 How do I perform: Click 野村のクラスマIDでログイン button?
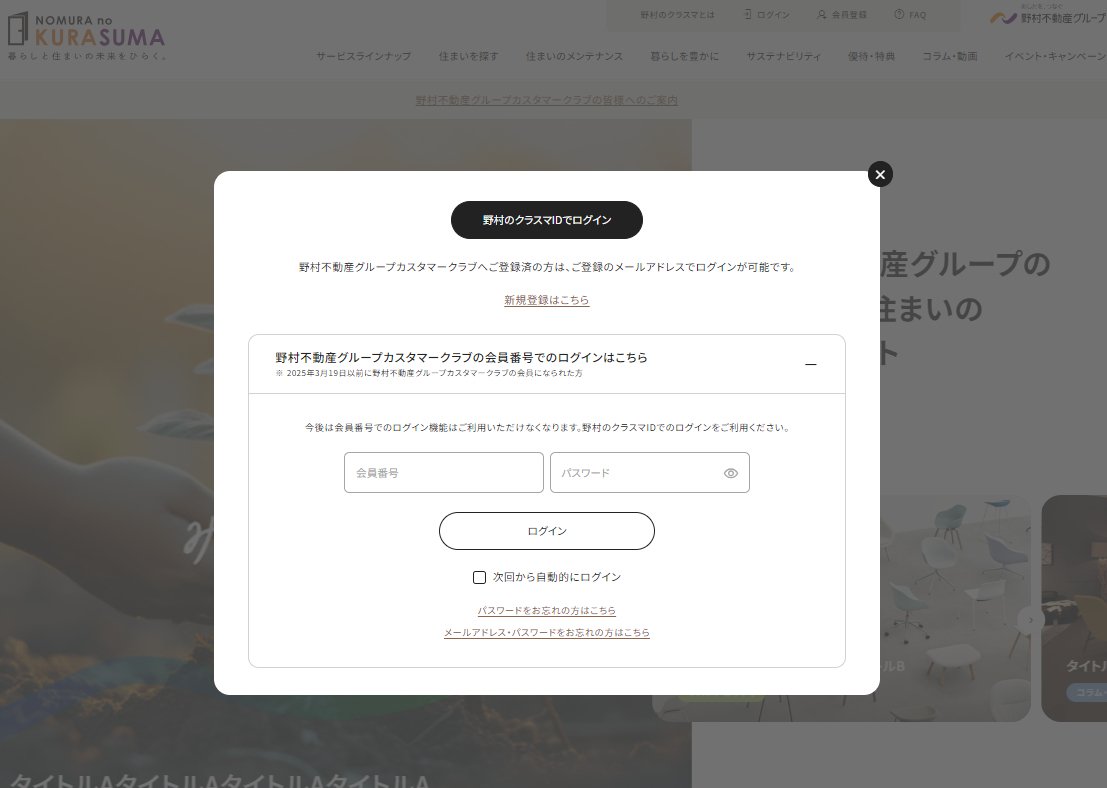[546, 220]
